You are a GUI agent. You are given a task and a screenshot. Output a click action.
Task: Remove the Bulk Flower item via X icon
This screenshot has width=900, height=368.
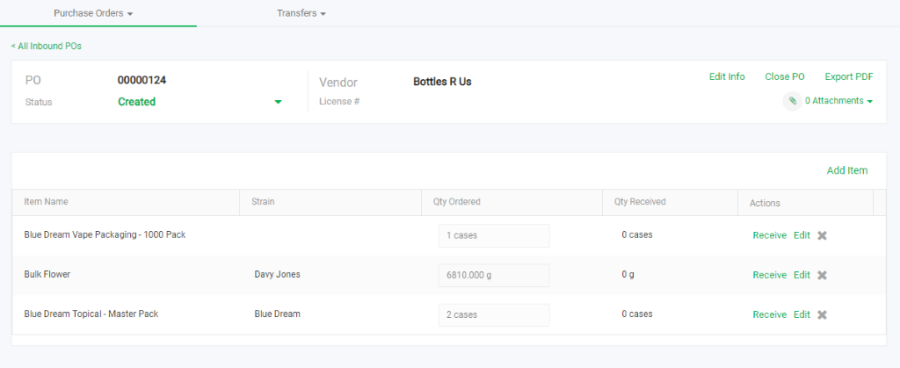[x=822, y=275]
